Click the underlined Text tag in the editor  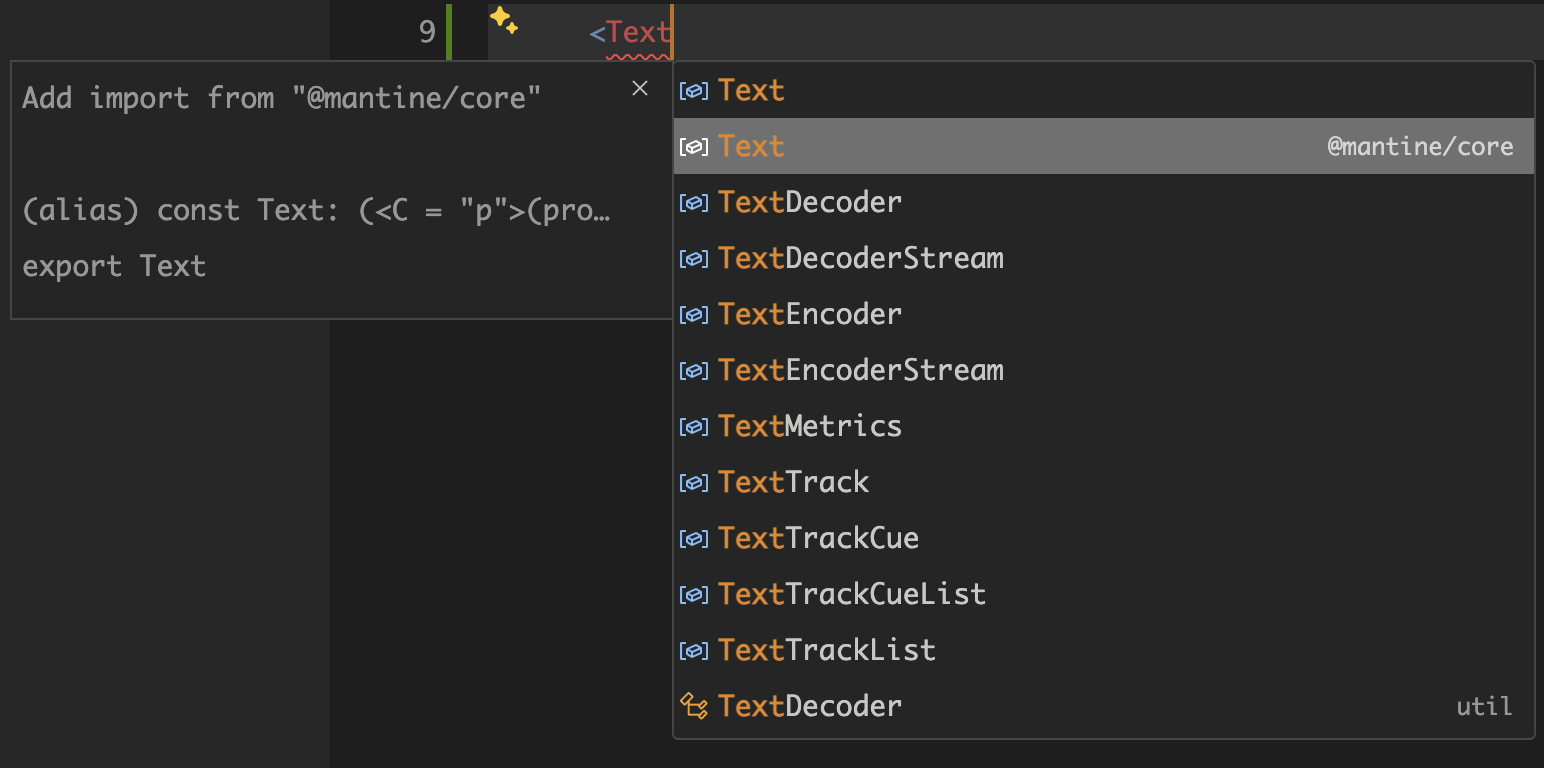point(638,33)
